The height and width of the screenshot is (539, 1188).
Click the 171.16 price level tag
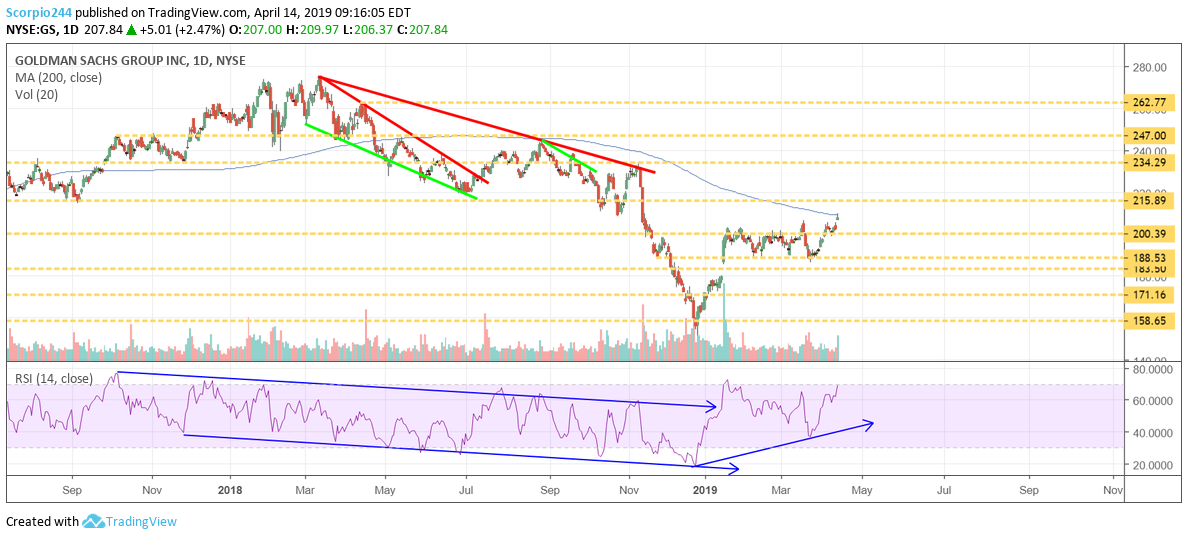[x=1150, y=294]
